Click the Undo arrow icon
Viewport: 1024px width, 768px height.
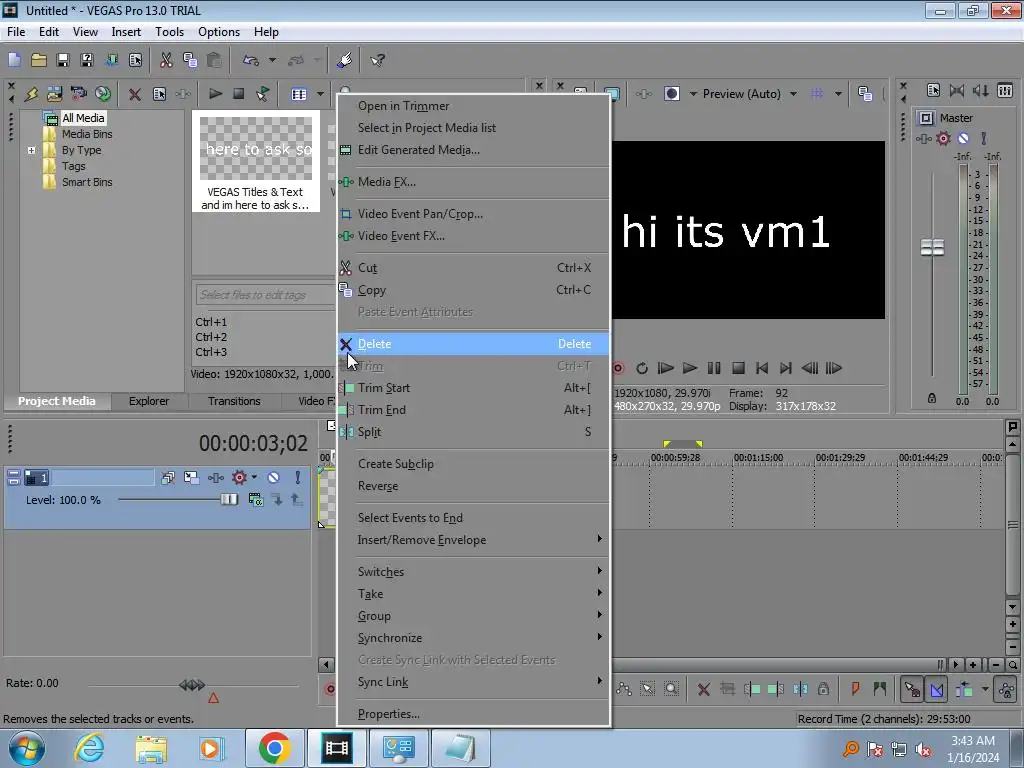(x=251, y=60)
